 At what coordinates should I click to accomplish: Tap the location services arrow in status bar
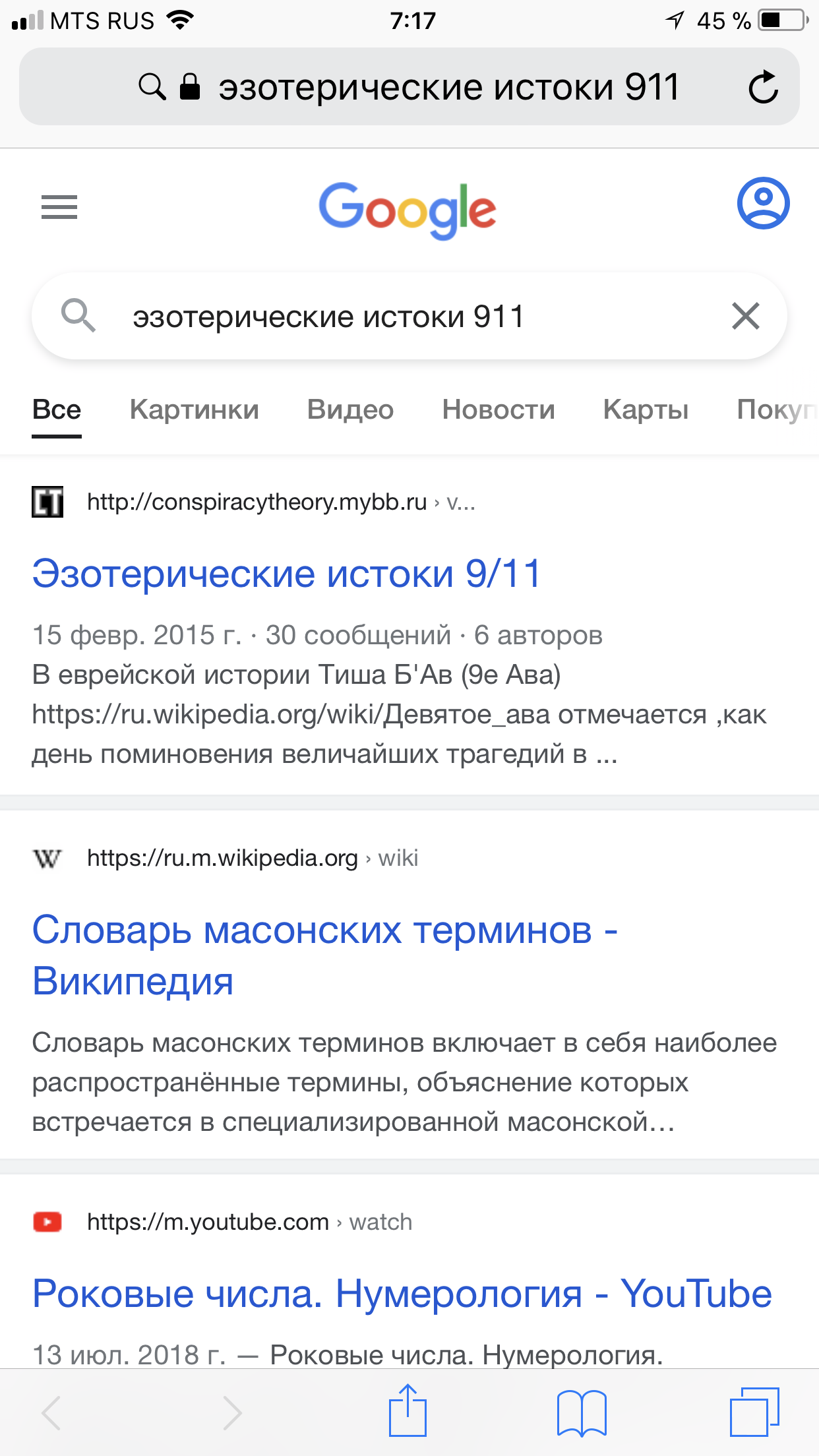click(x=675, y=20)
